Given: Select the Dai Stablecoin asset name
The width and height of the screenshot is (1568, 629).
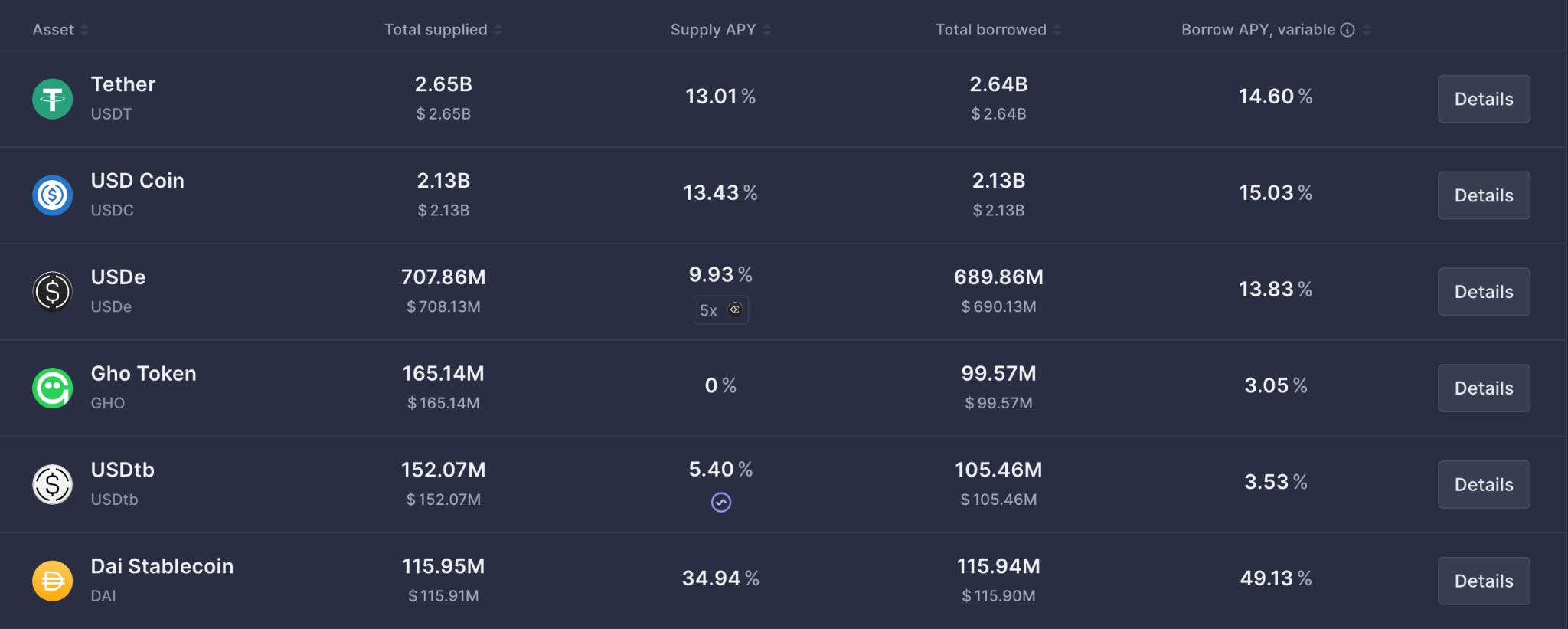Looking at the screenshot, I should 162,567.
